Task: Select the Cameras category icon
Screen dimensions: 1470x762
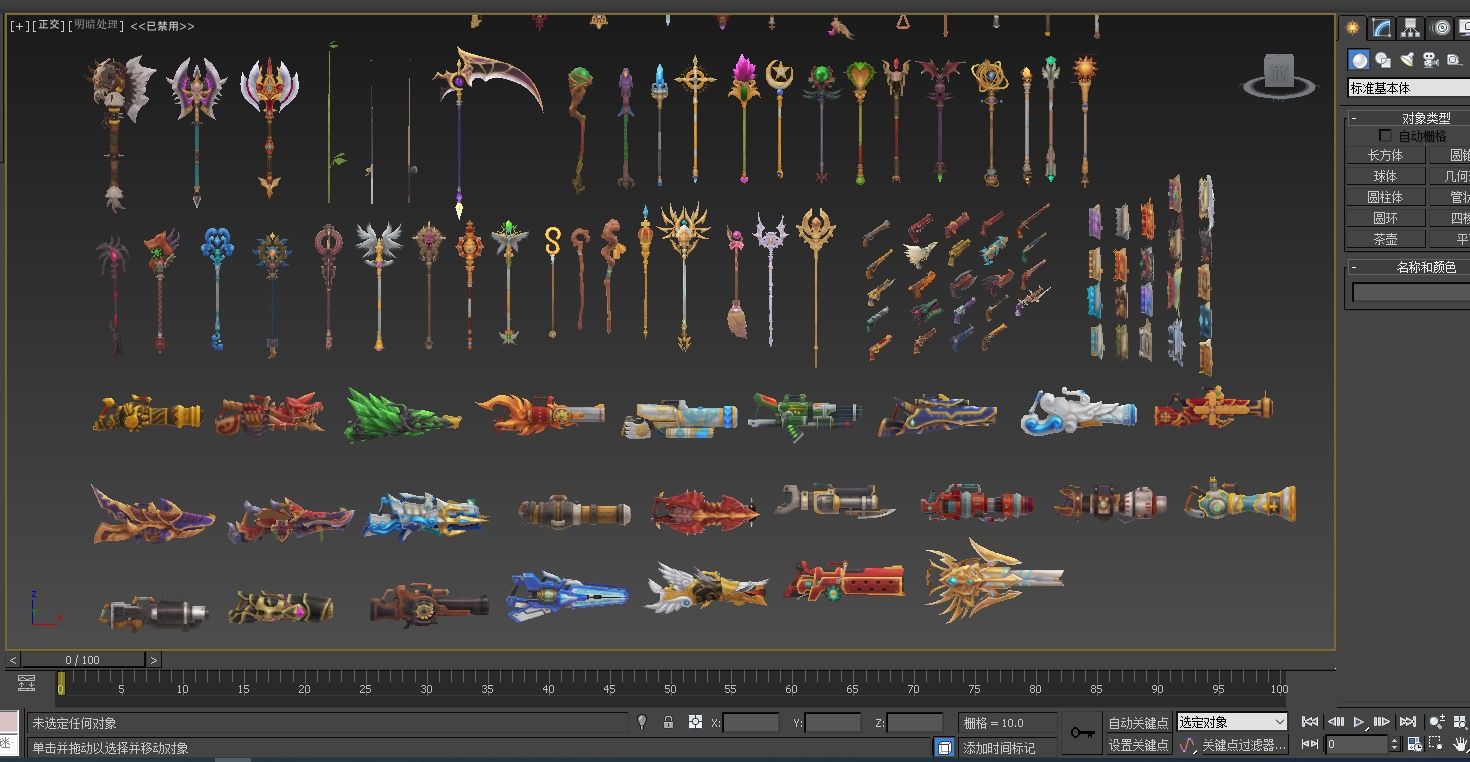Action: pos(1431,60)
